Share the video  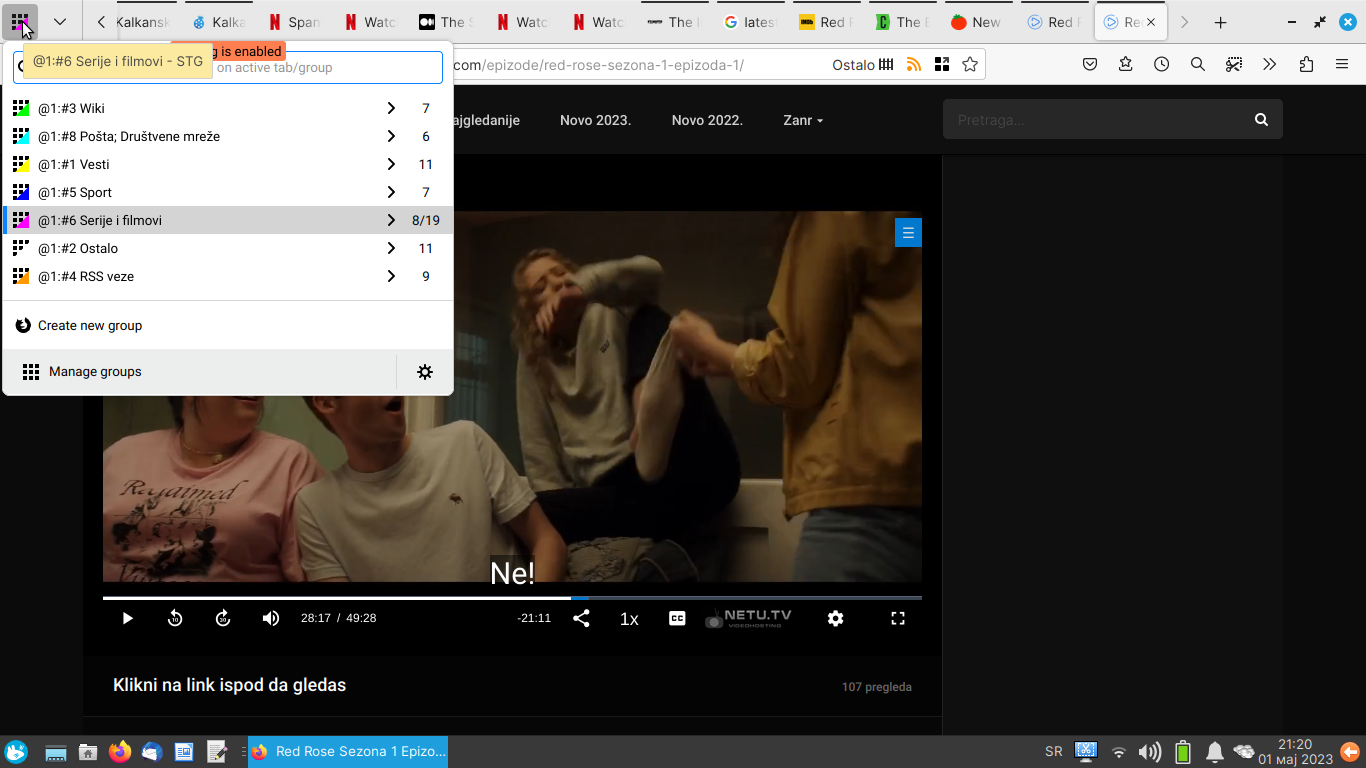coord(581,618)
